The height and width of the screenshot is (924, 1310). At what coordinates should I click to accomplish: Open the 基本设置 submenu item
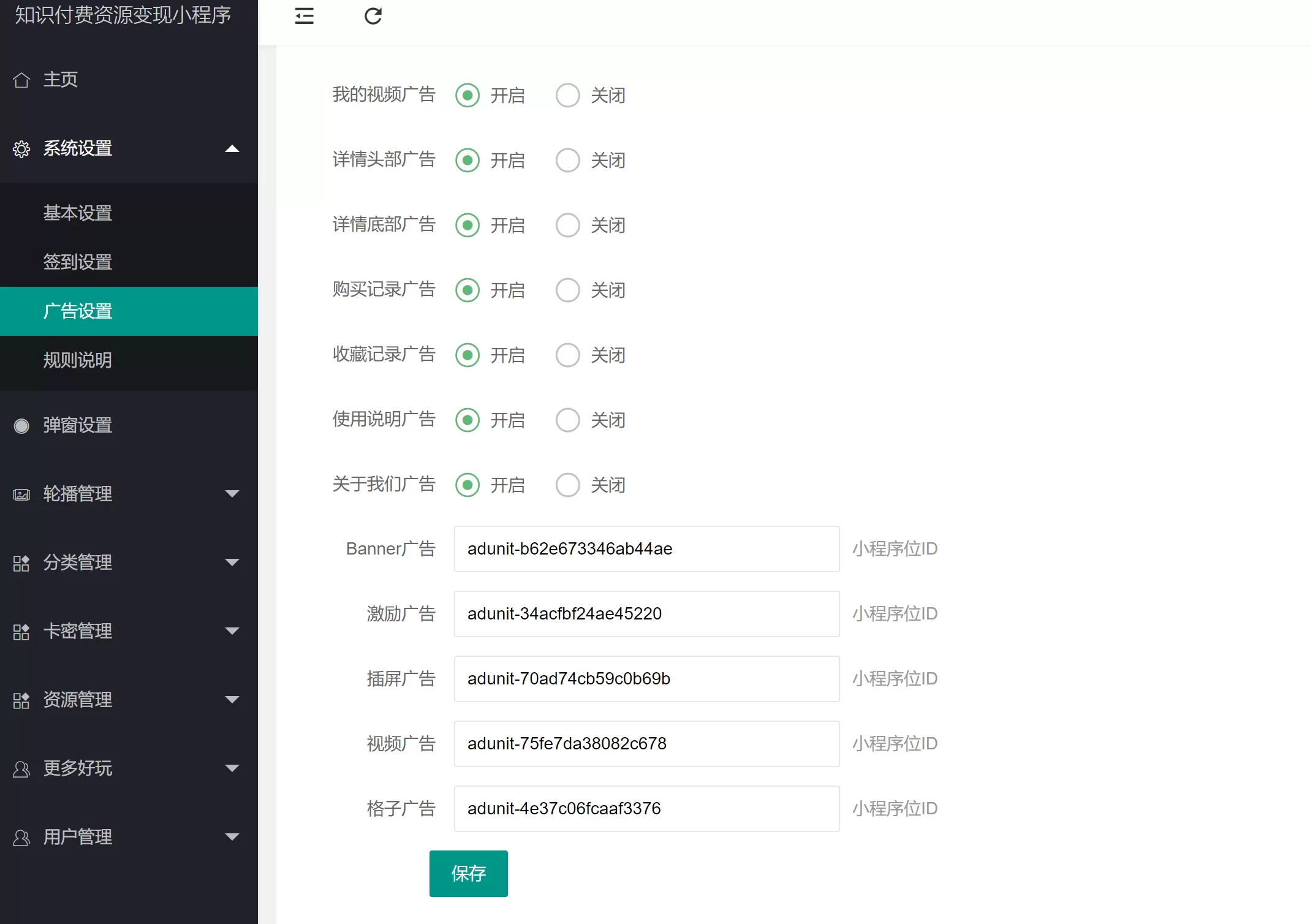[x=78, y=213]
